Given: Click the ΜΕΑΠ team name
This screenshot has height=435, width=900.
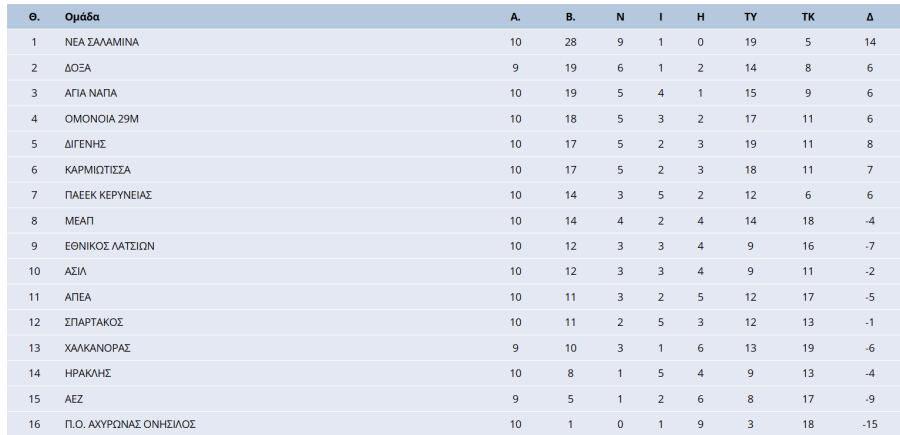Looking at the screenshot, I should (79, 221).
